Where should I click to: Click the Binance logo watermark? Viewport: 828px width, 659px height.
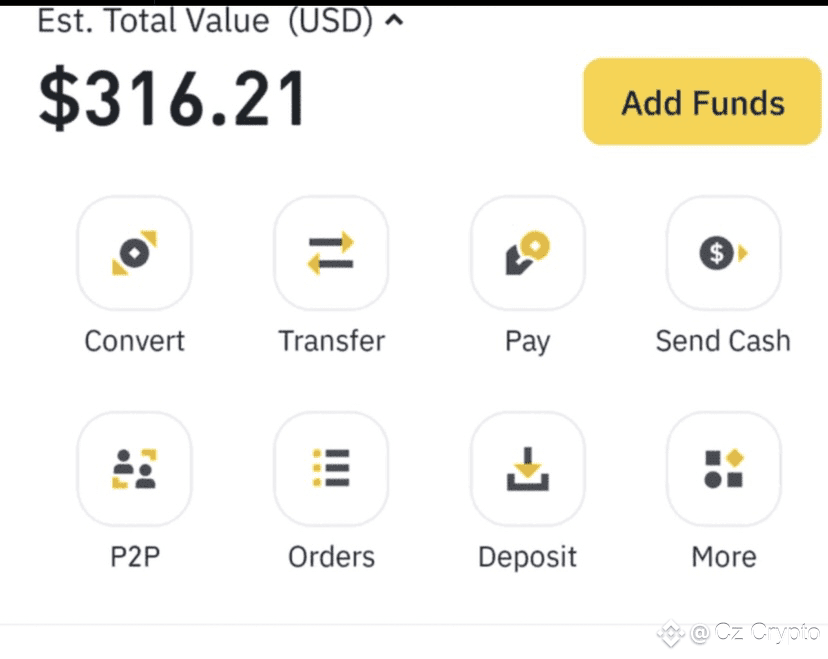(671, 633)
